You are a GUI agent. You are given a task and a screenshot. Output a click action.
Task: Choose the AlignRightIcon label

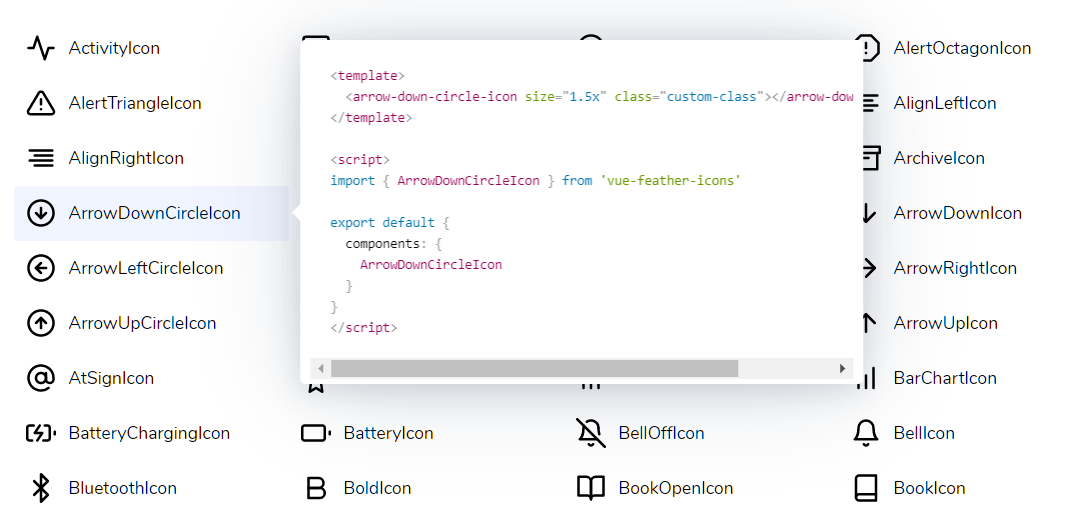126,158
